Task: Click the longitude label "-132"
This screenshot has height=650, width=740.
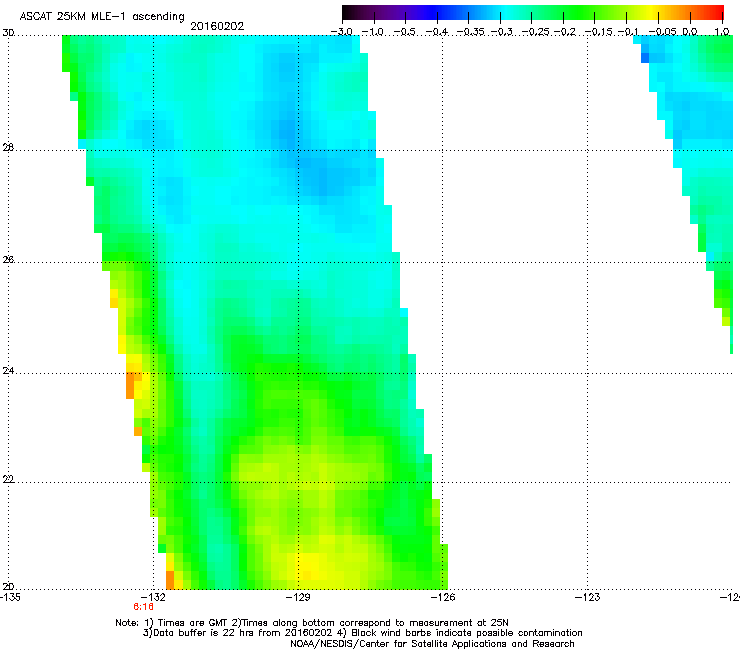Action: (153, 597)
